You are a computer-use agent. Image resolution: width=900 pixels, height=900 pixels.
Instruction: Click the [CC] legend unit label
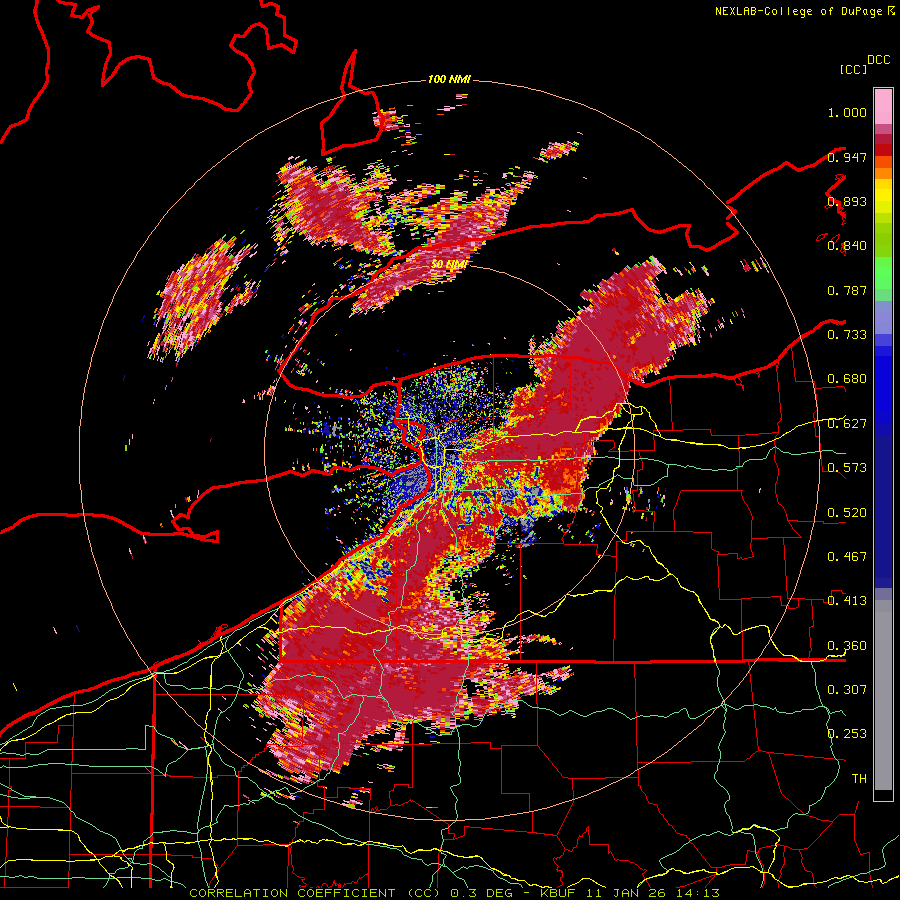(x=853, y=69)
